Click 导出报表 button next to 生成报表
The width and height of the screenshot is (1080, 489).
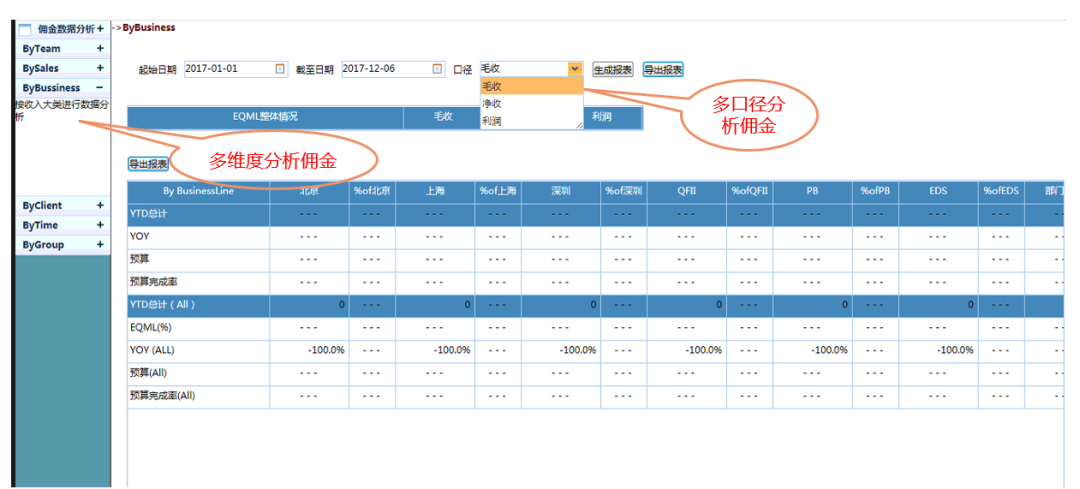point(663,70)
